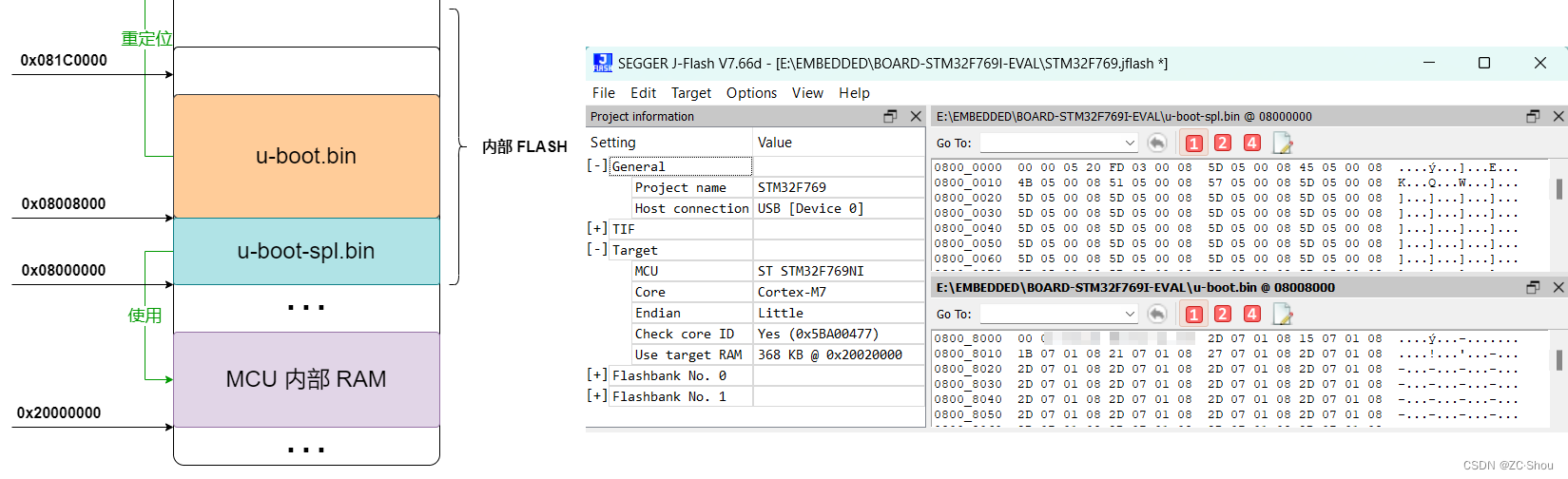Click the edit-data icon in u-boot-spl.bin pane

1283,144
